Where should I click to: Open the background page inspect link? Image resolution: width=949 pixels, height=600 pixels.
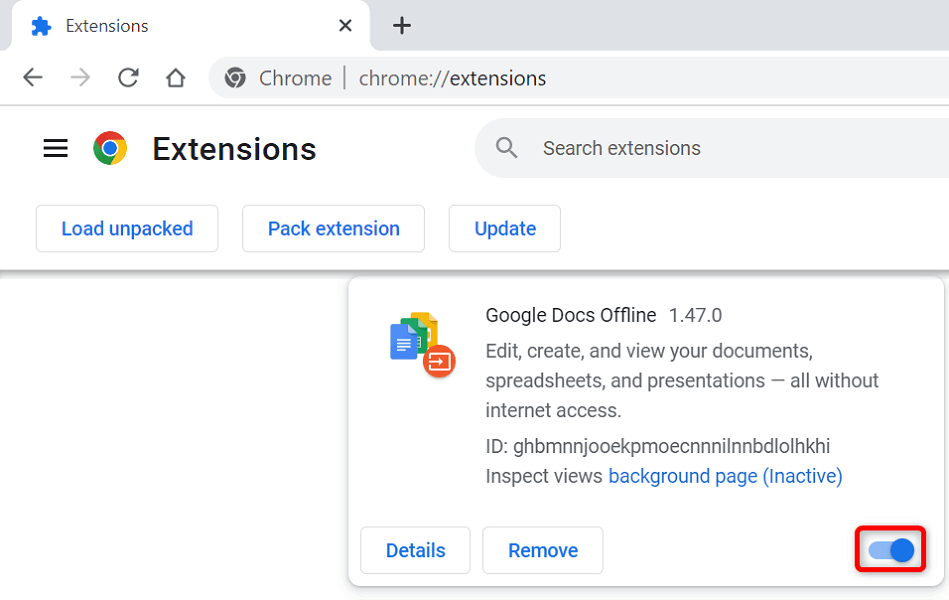pyautogui.click(x=725, y=475)
